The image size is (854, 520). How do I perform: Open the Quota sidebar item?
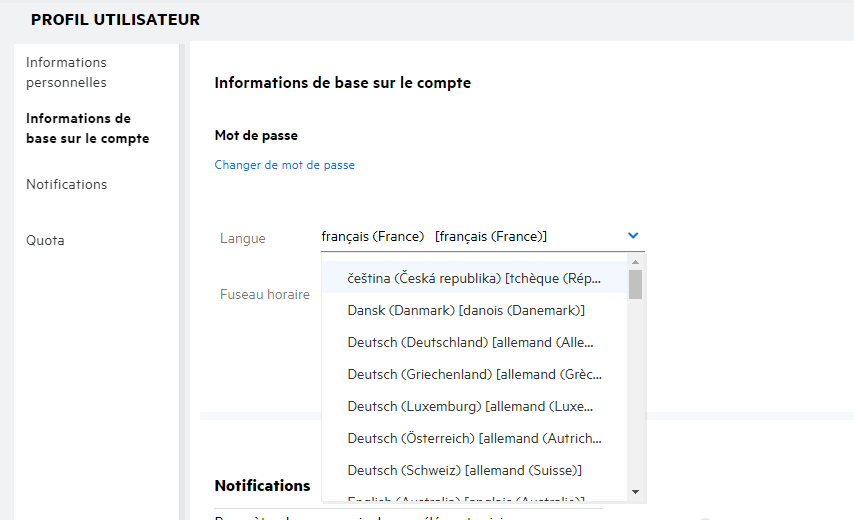tap(45, 240)
